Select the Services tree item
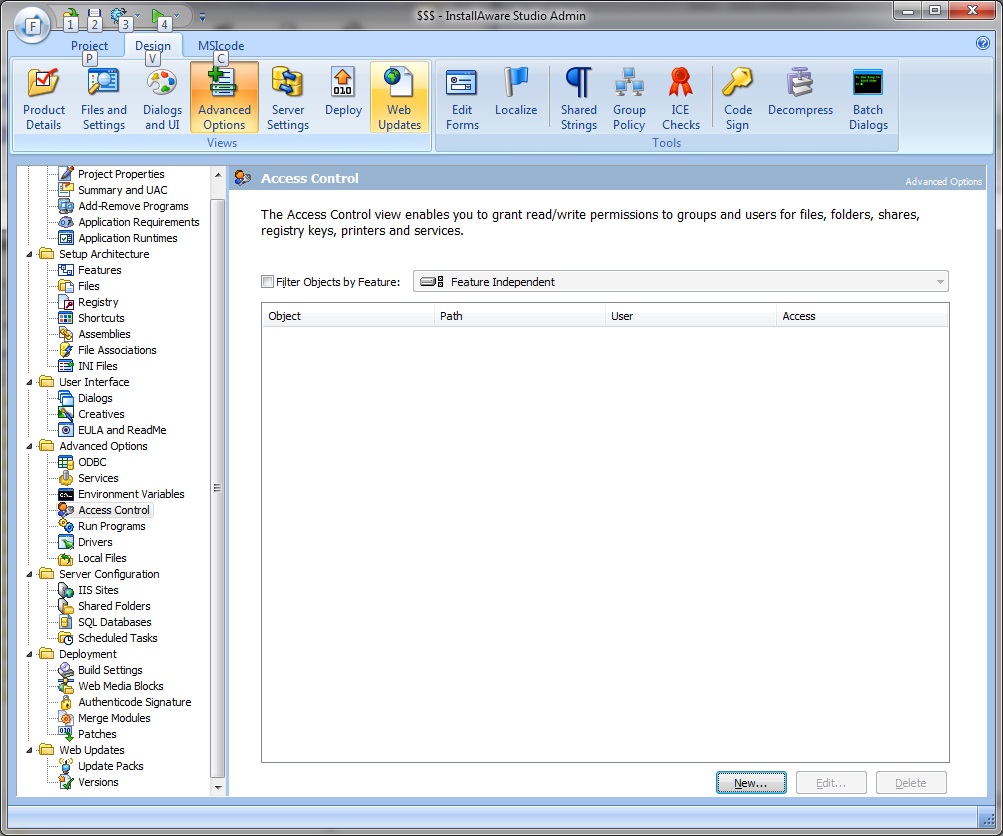 coord(98,478)
